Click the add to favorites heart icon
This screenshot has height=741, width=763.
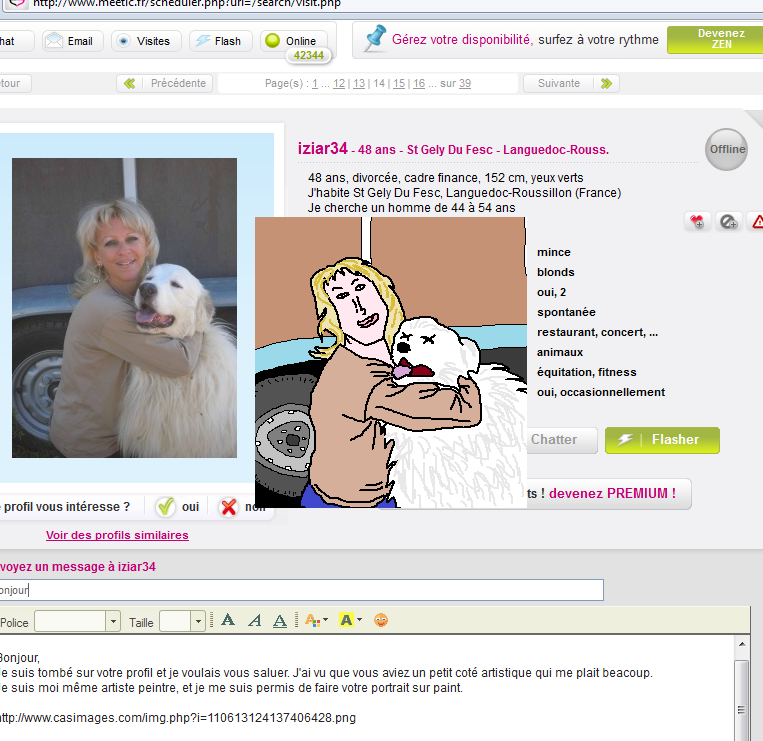coord(698,222)
